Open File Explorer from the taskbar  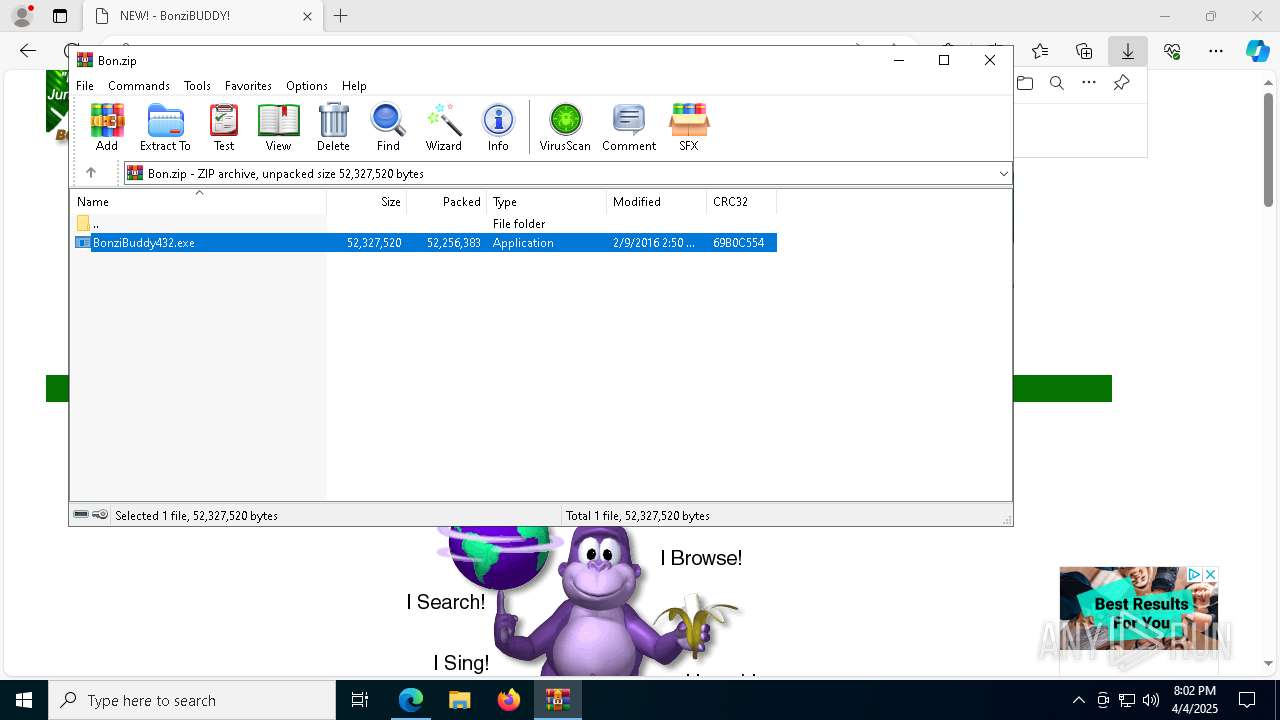pos(459,700)
